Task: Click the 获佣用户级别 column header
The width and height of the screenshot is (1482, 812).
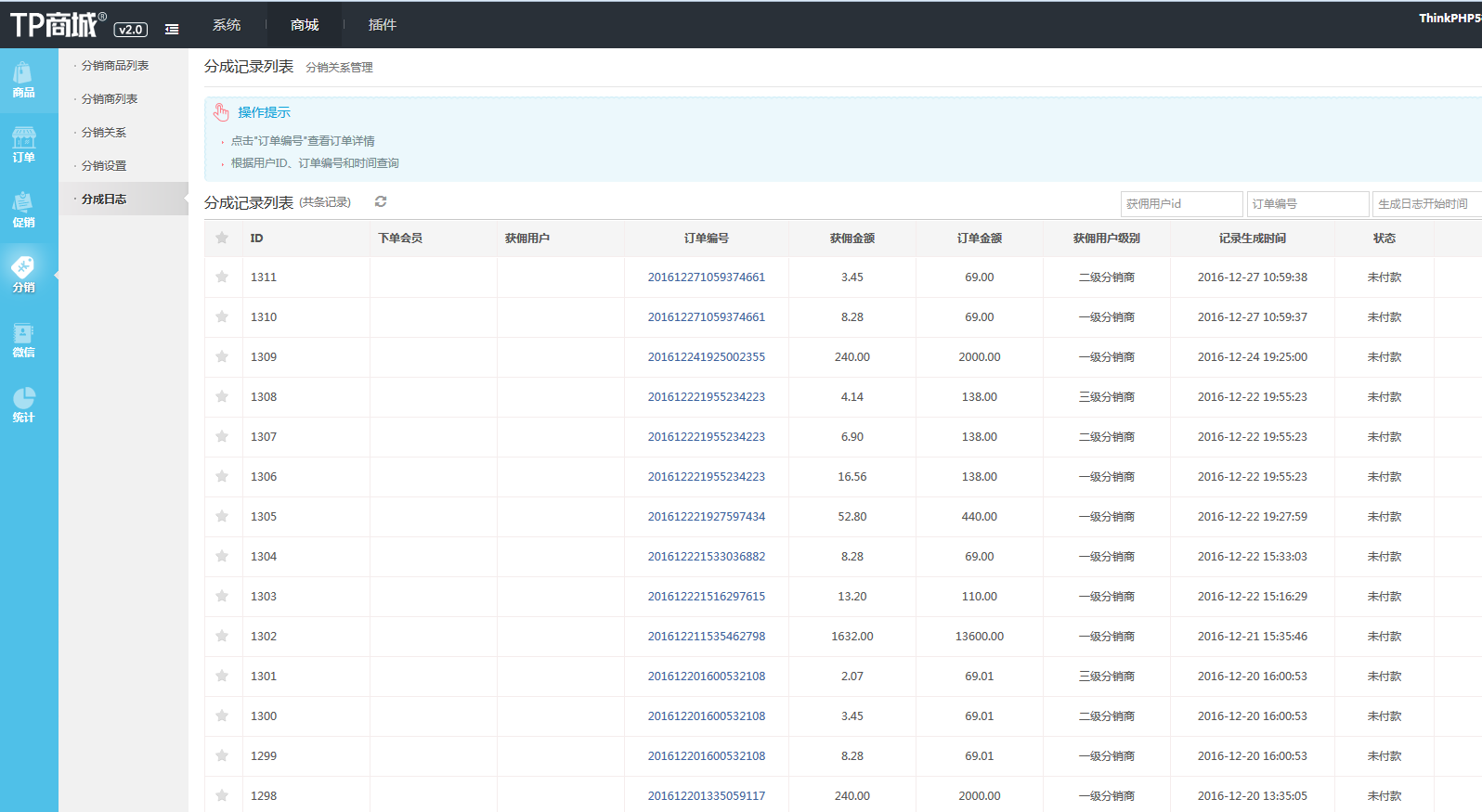Action: coord(1107,238)
